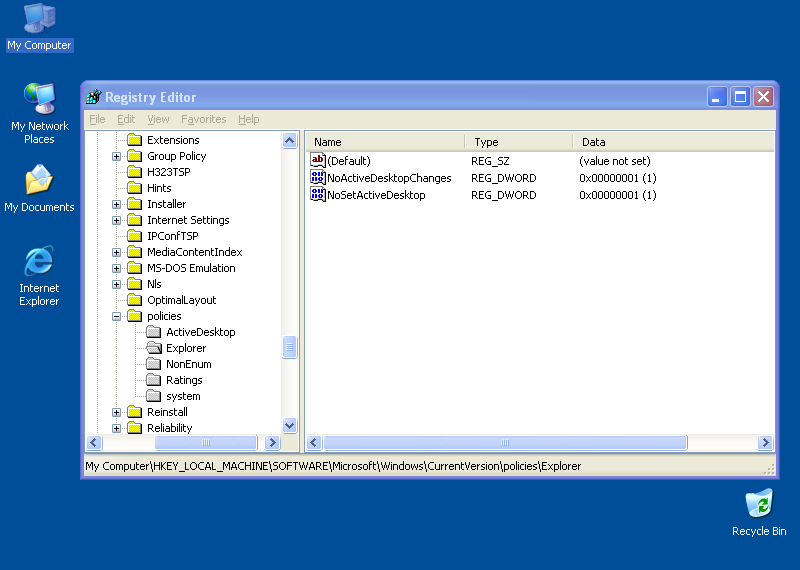
Task: Select the policies folder icon
Action: click(134, 316)
